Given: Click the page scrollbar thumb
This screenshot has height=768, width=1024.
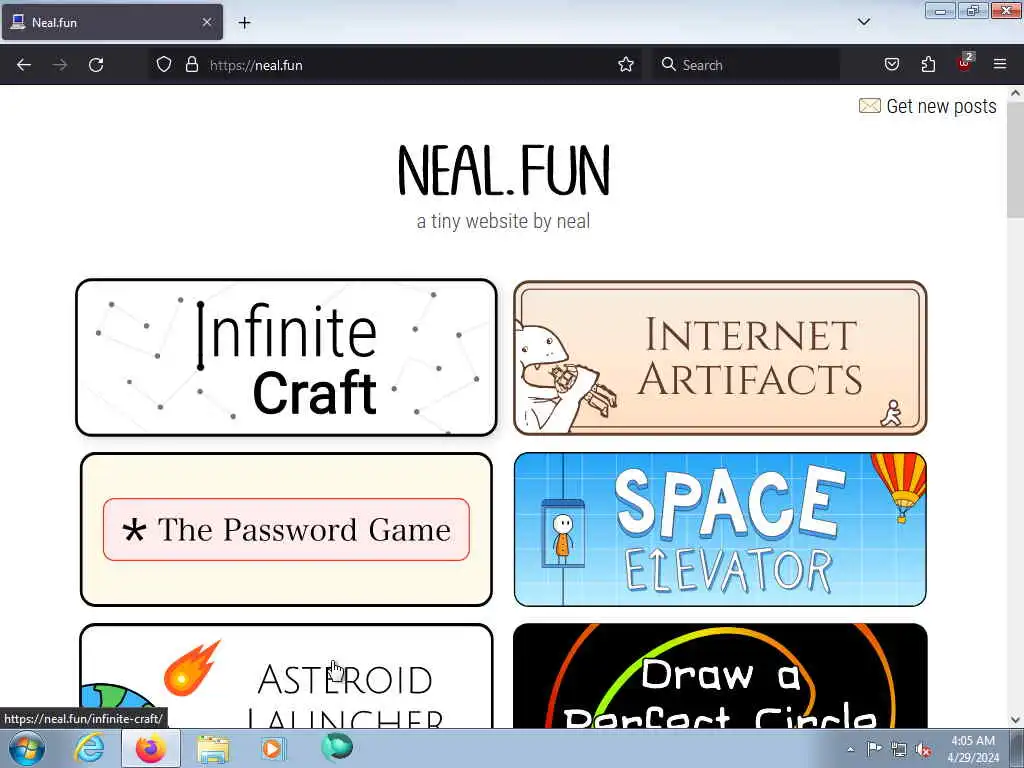Looking at the screenshot, I should click(x=1015, y=160).
